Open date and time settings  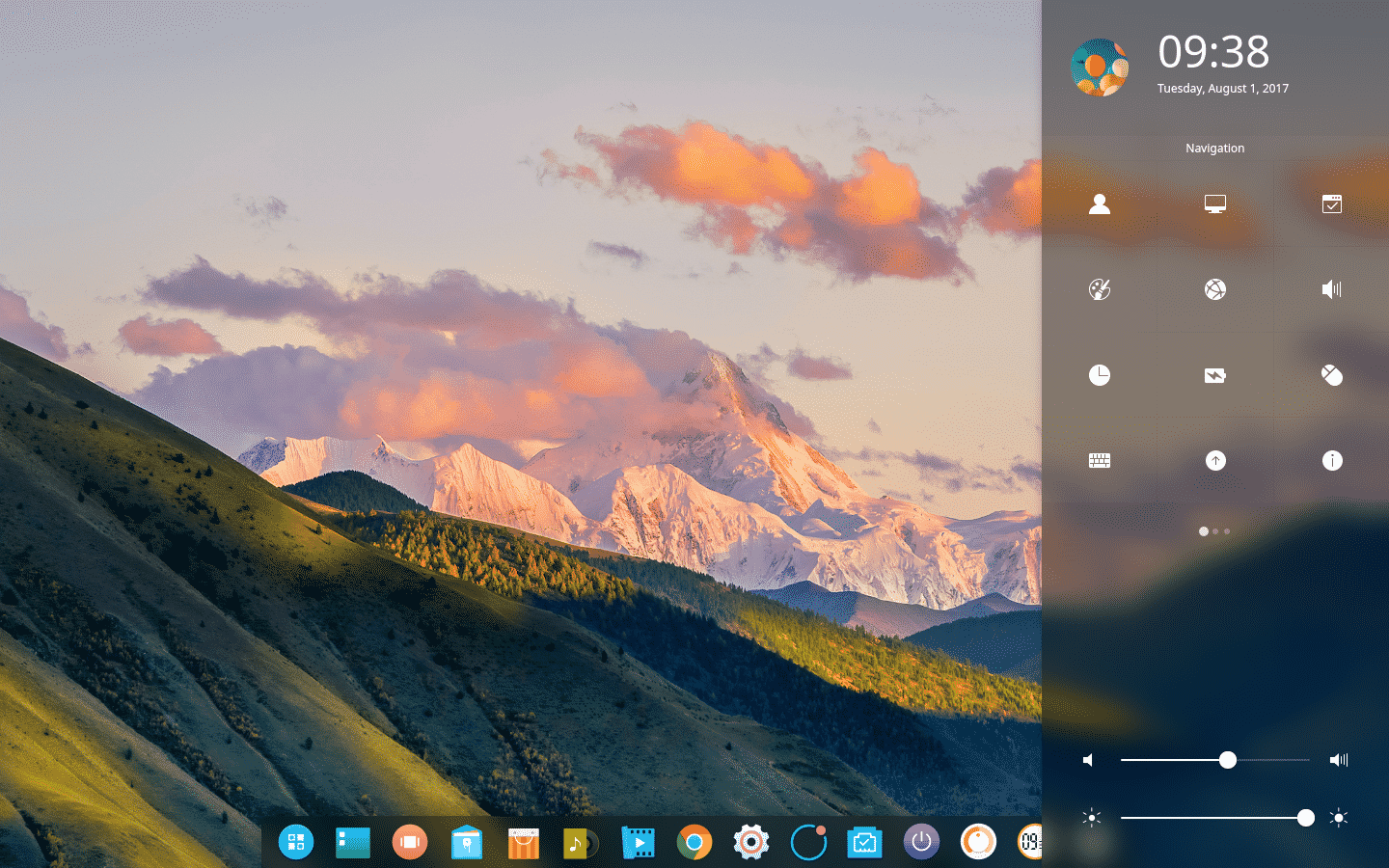point(1100,375)
